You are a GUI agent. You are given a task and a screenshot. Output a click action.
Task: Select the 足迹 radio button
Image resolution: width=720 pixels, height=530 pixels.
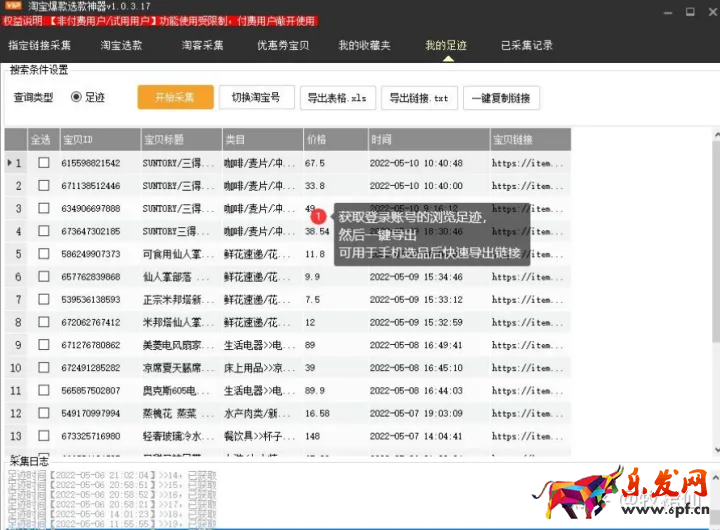pos(76,98)
